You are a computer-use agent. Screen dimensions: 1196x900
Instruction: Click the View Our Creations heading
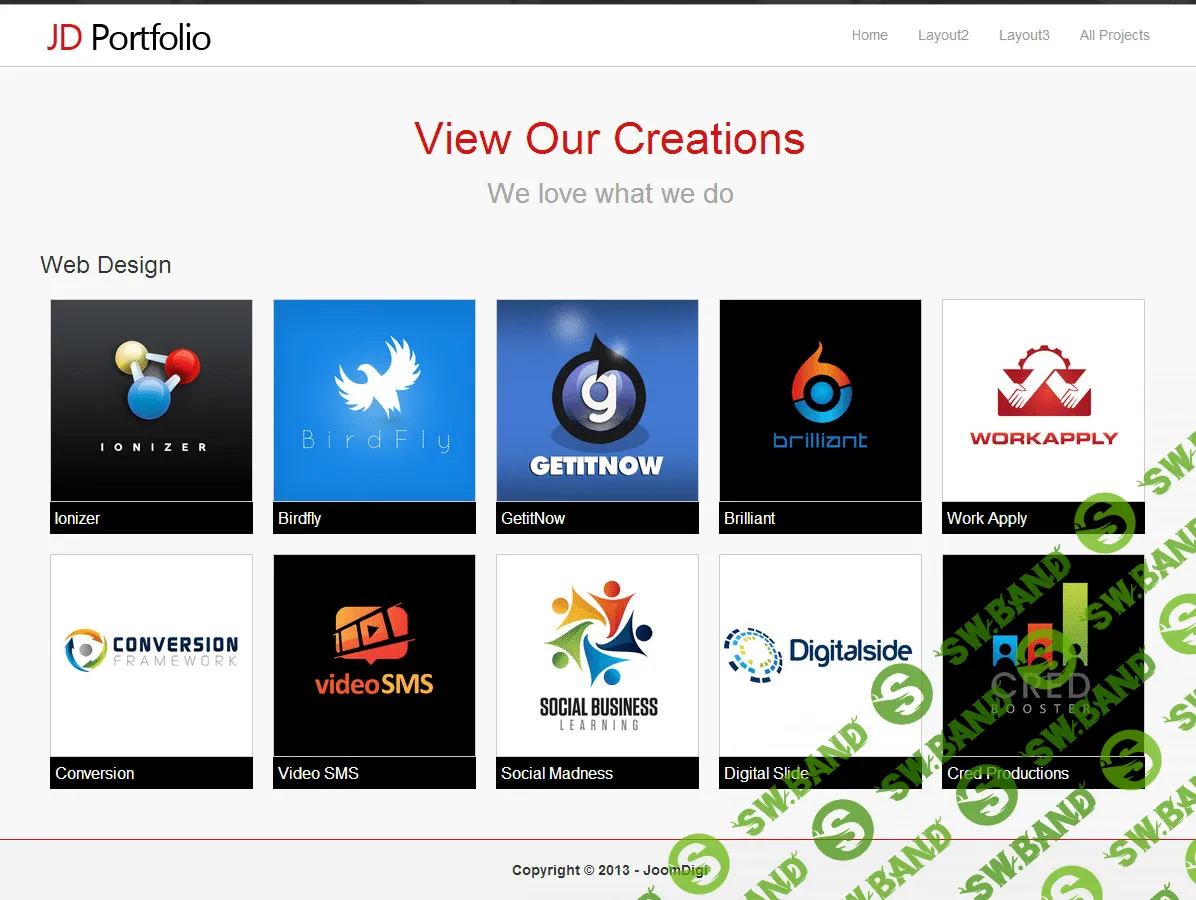[609, 139]
